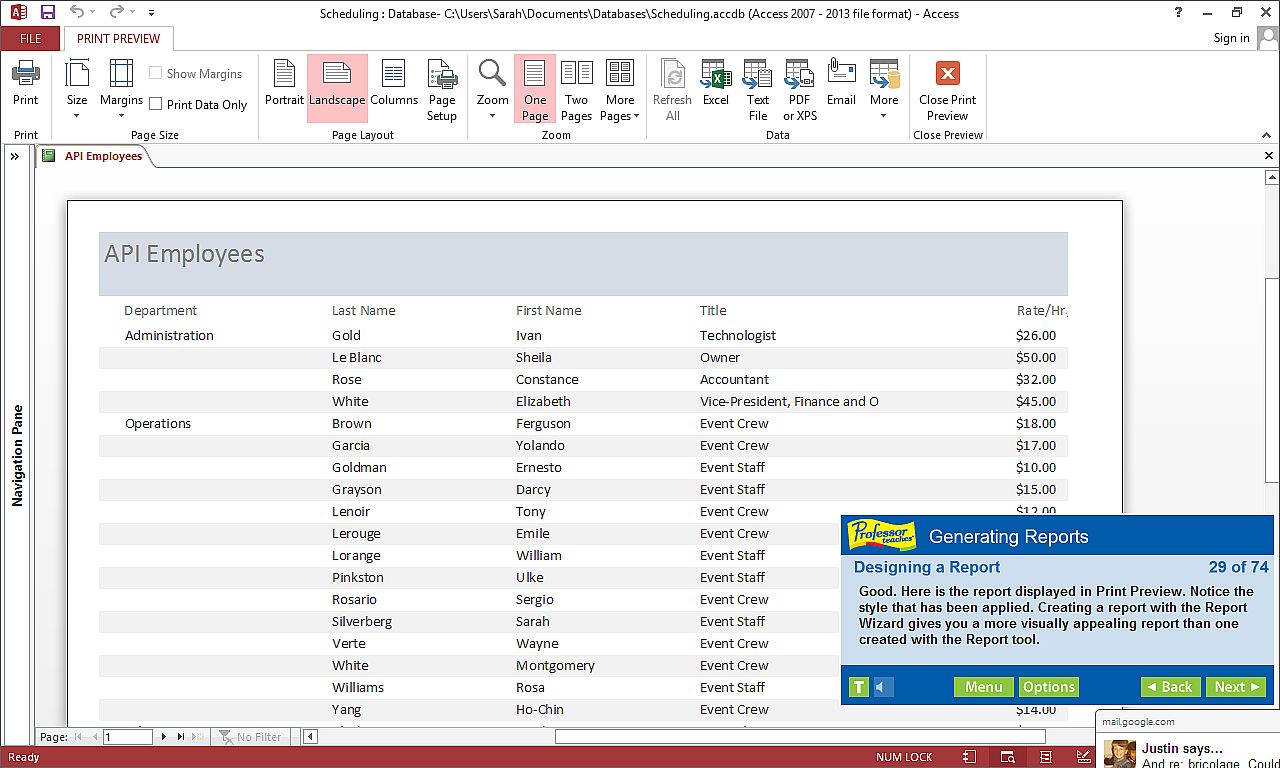
Task: Export the report to Excel
Action: coord(715,82)
